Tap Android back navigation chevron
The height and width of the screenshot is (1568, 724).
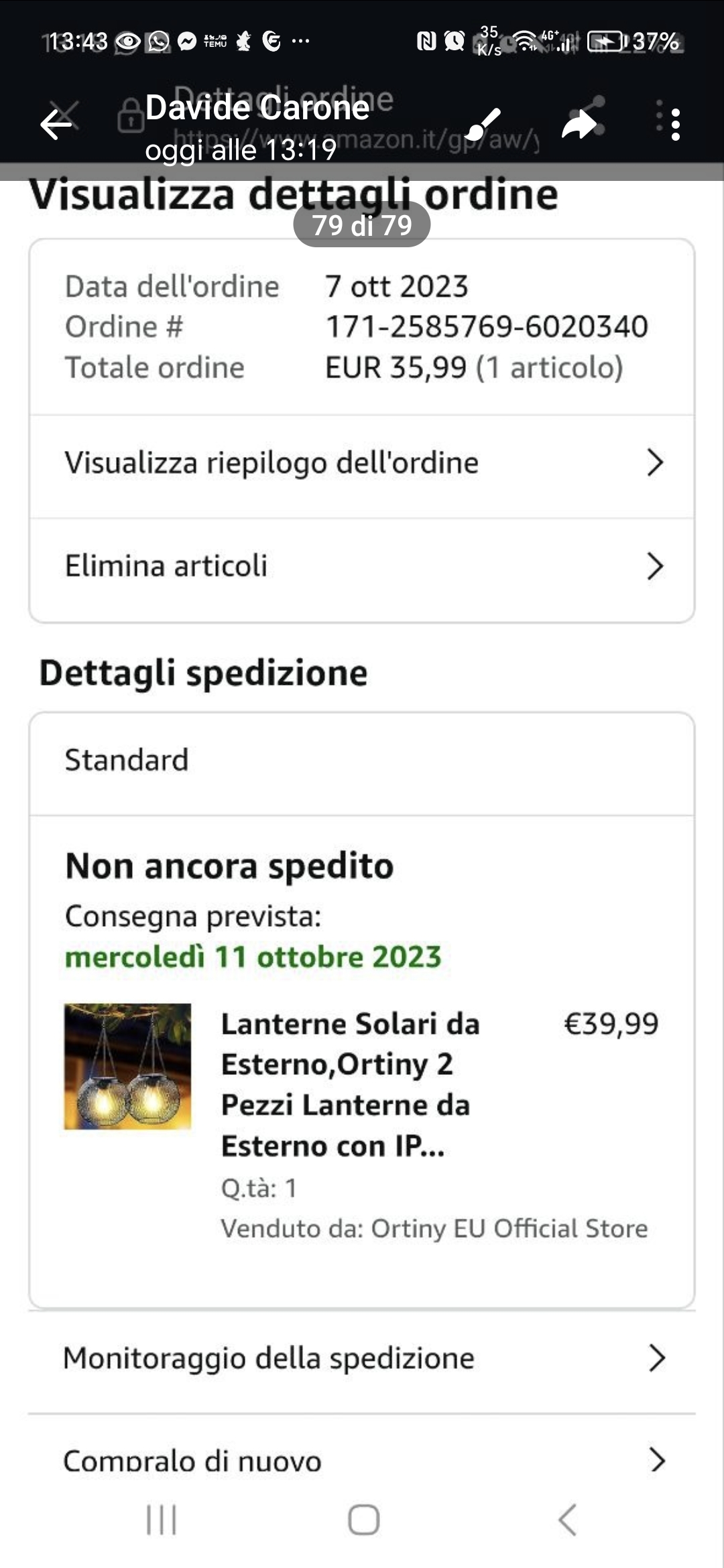[567, 1519]
